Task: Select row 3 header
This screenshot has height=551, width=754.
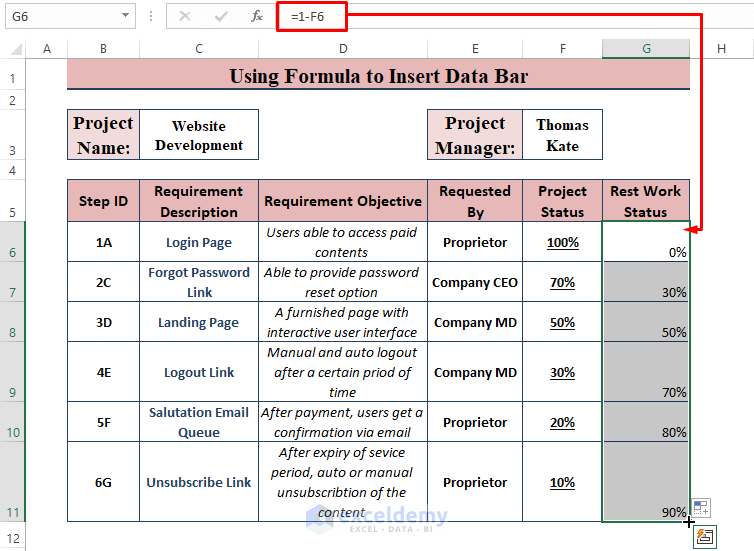Action: pos(13,135)
